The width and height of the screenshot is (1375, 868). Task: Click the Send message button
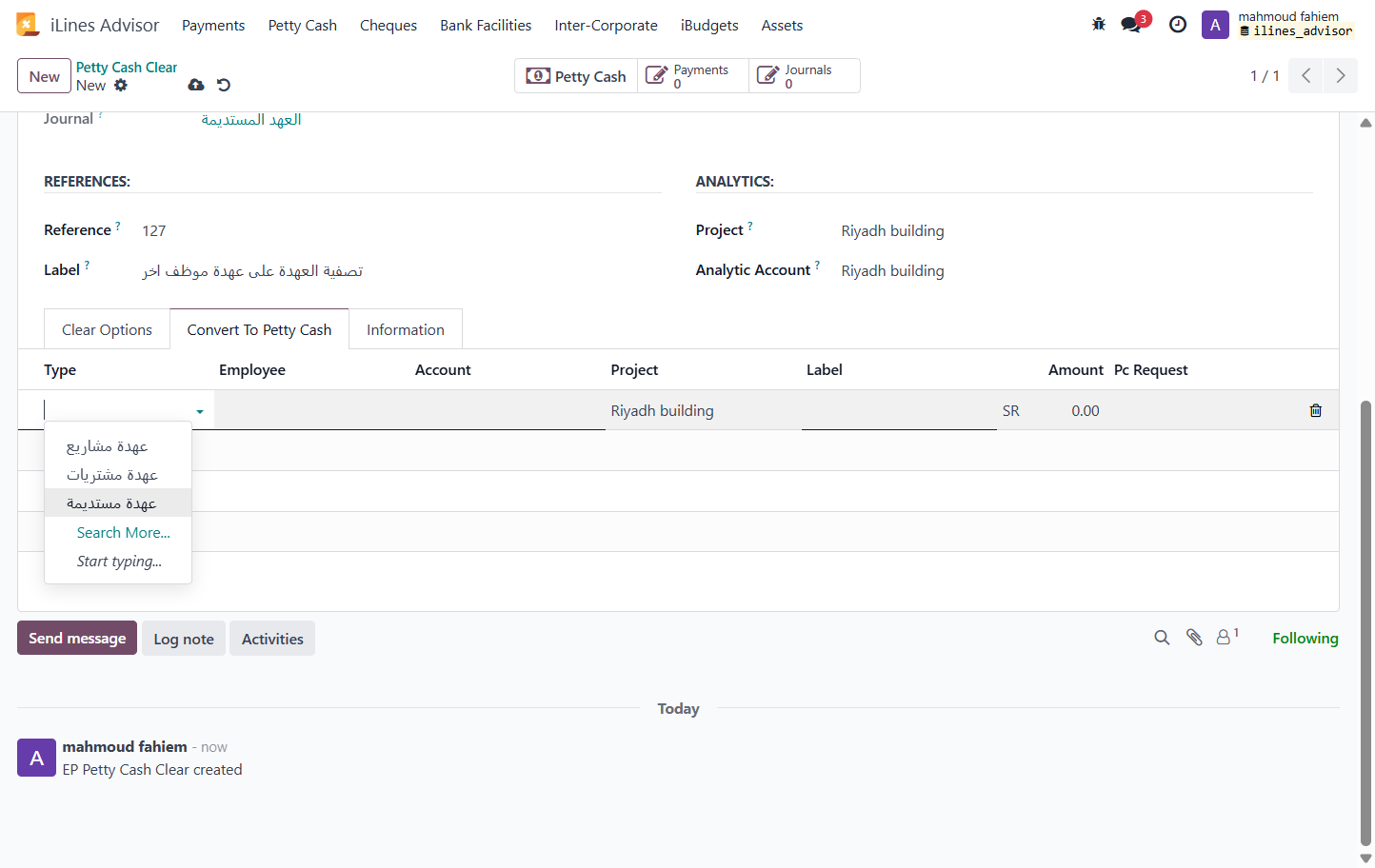coord(77,638)
